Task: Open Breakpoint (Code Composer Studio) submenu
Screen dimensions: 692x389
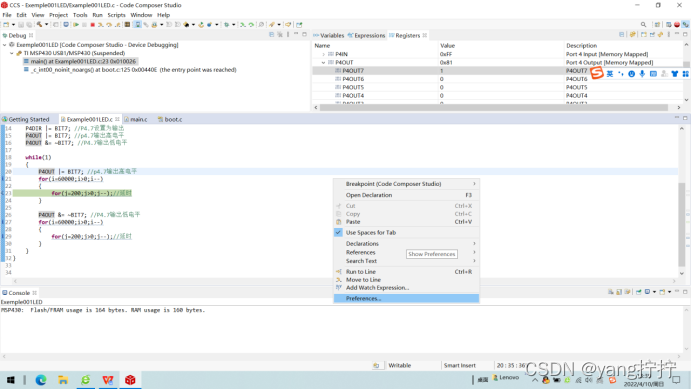Action: [406, 184]
